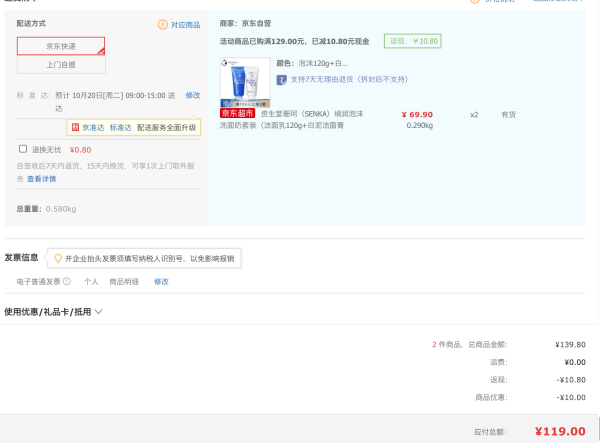Click the 商家: 京东自营 label
The height and width of the screenshot is (443, 600).
[245, 23]
